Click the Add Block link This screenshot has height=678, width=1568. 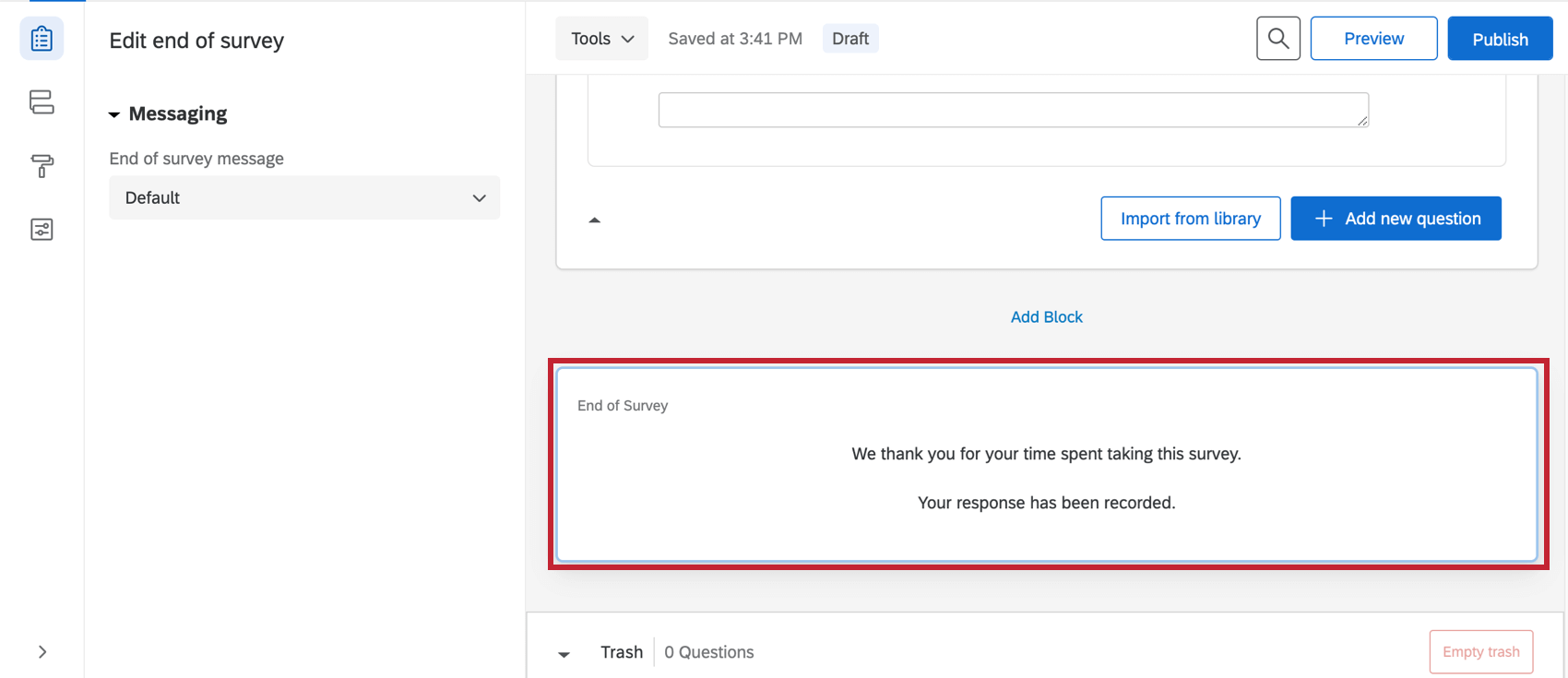(1046, 316)
